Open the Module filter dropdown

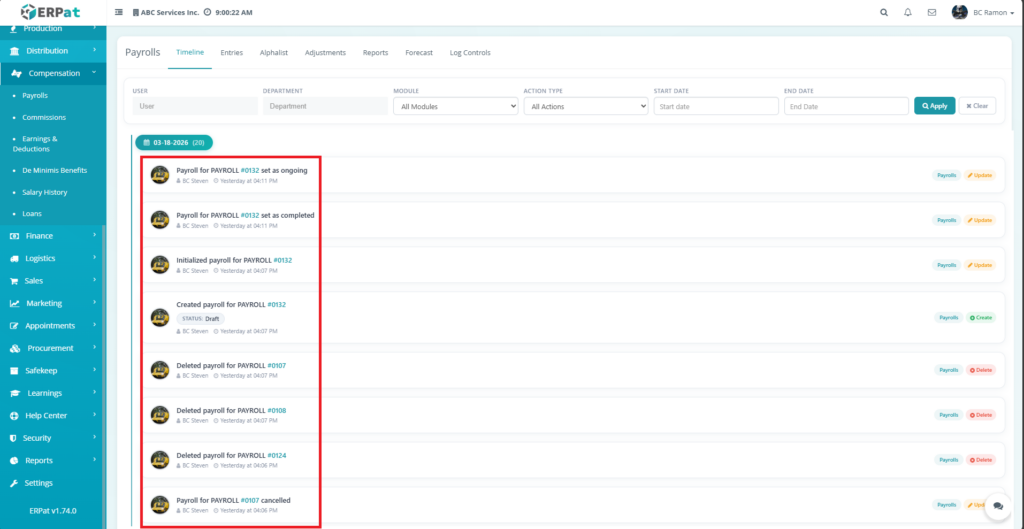click(x=455, y=106)
